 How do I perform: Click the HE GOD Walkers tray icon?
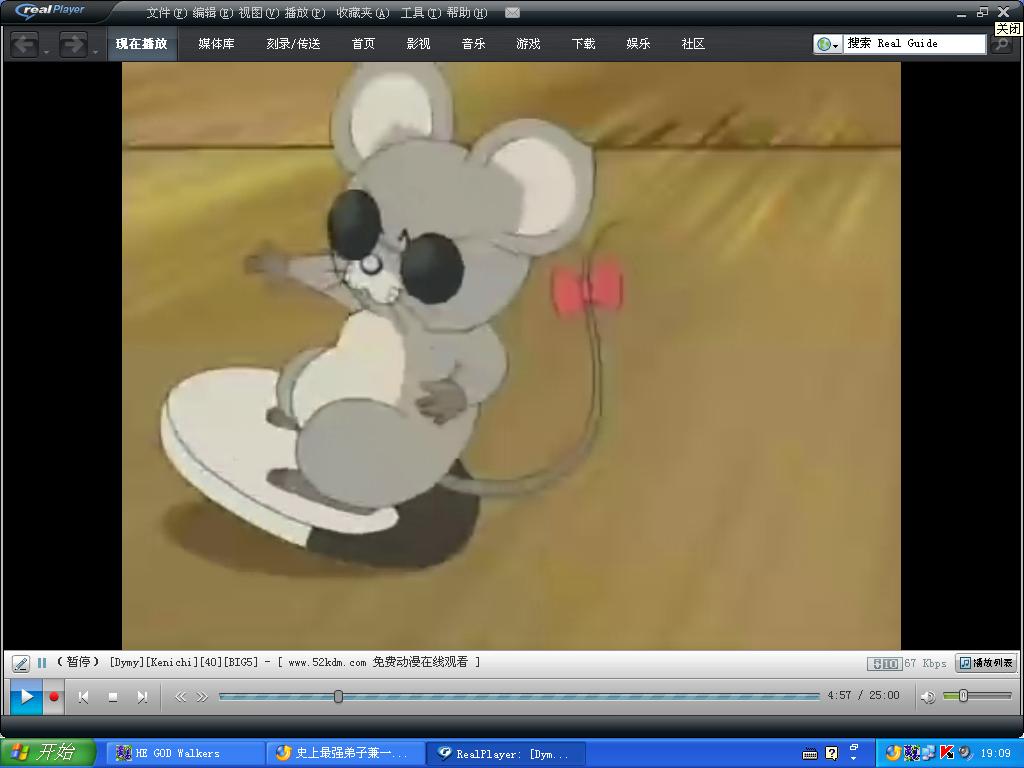coord(911,753)
